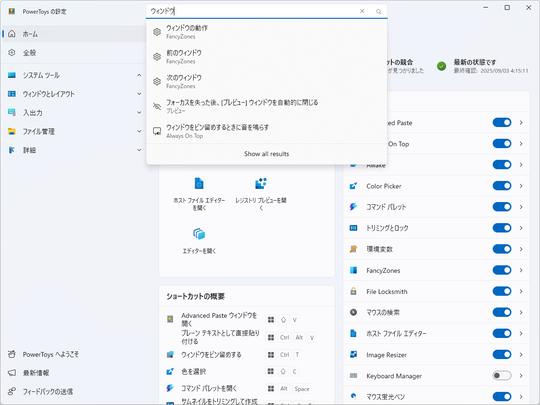Screen dimensions: 540x405
Task: Disable the Color Picker toggle switch
Action: 502,186
